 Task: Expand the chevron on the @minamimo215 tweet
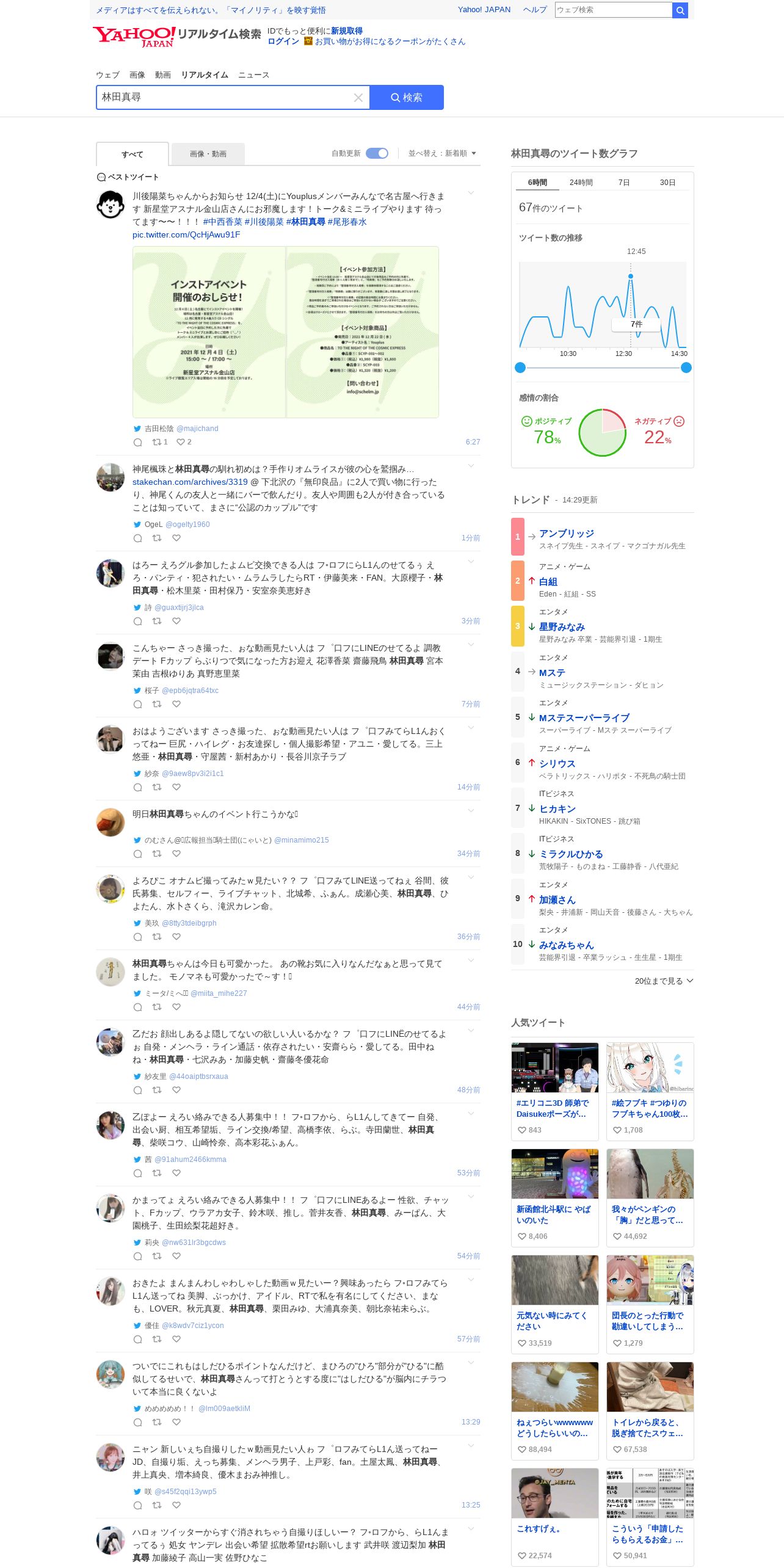[x=471, y=811]
